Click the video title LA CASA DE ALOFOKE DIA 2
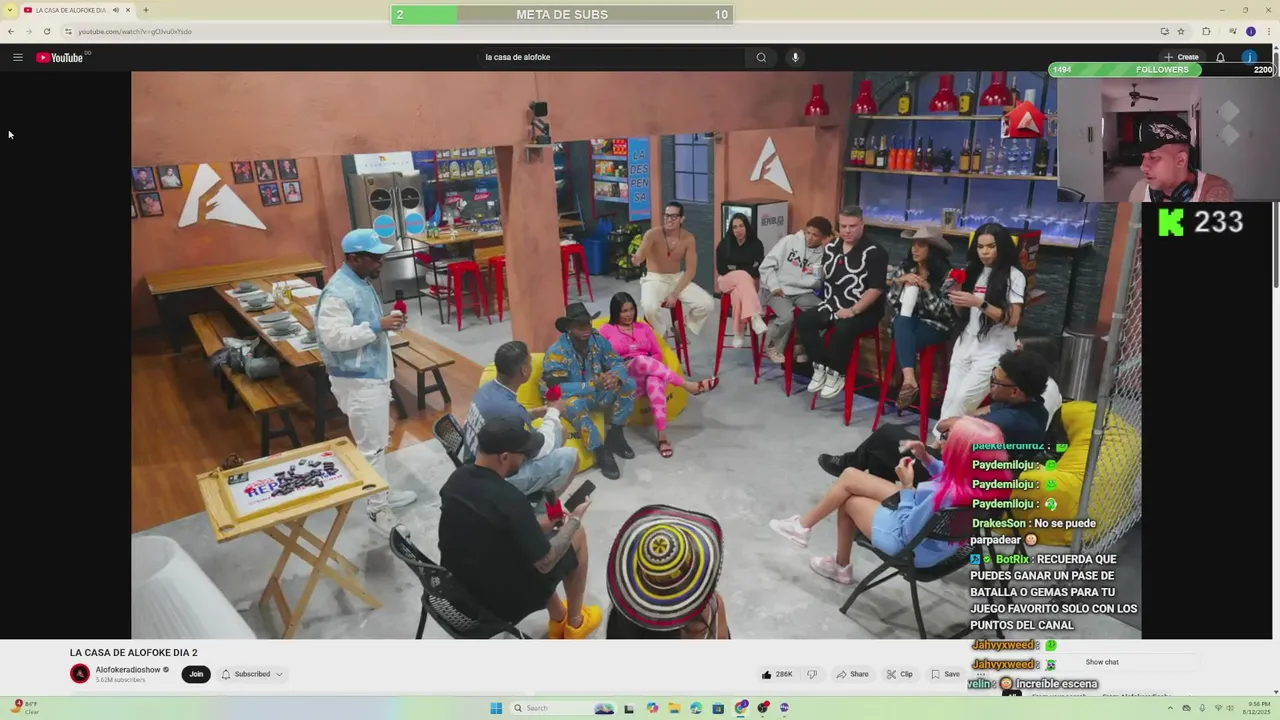Viewport: 1280px width, 720px height. pos(133,653)
